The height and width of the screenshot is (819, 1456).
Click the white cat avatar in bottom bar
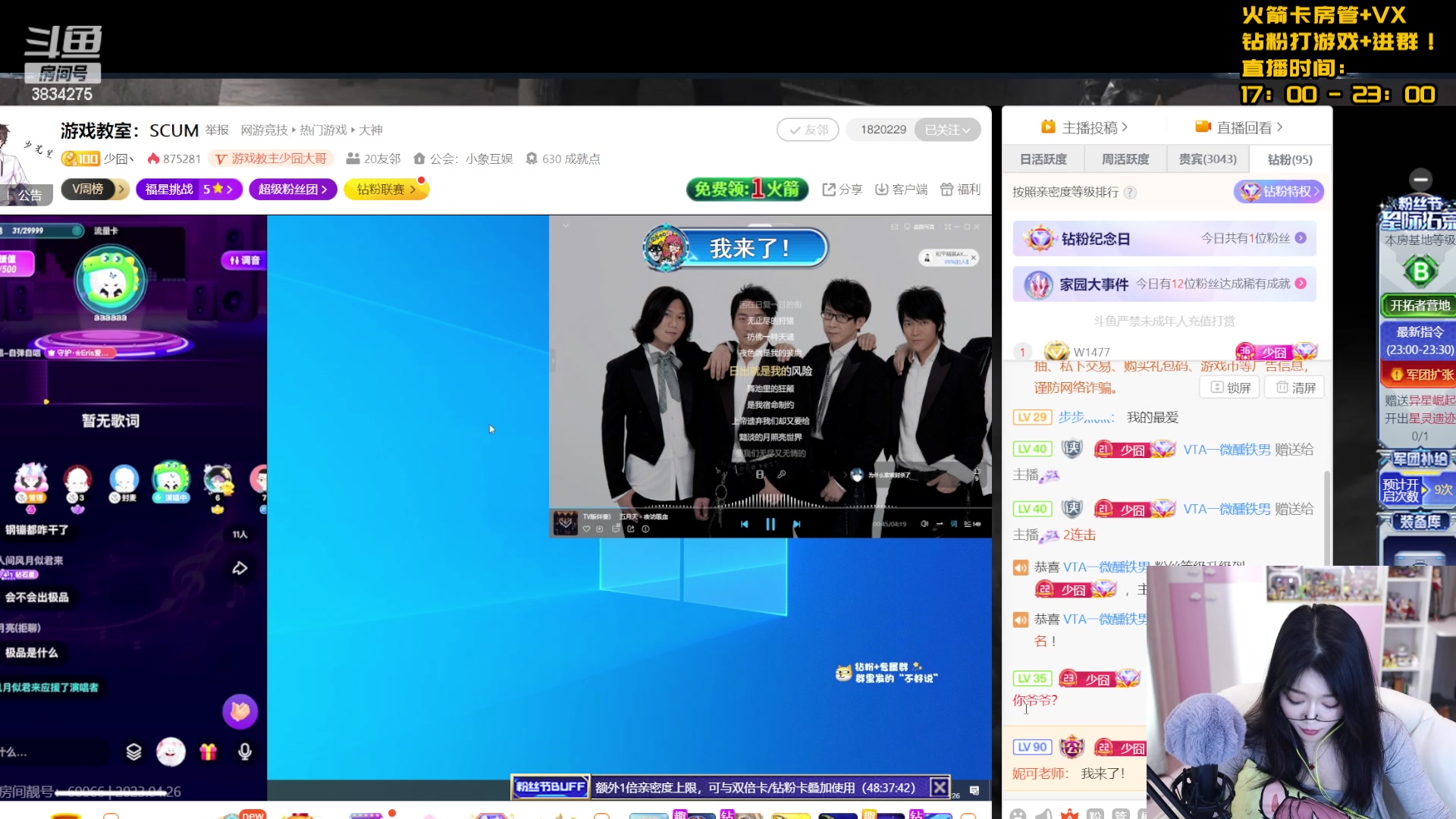click(171, 752)
